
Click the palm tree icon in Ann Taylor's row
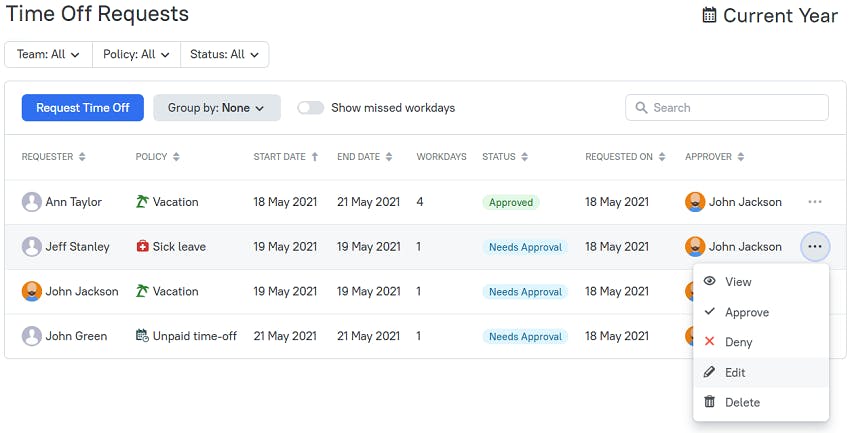coord(142,202)
